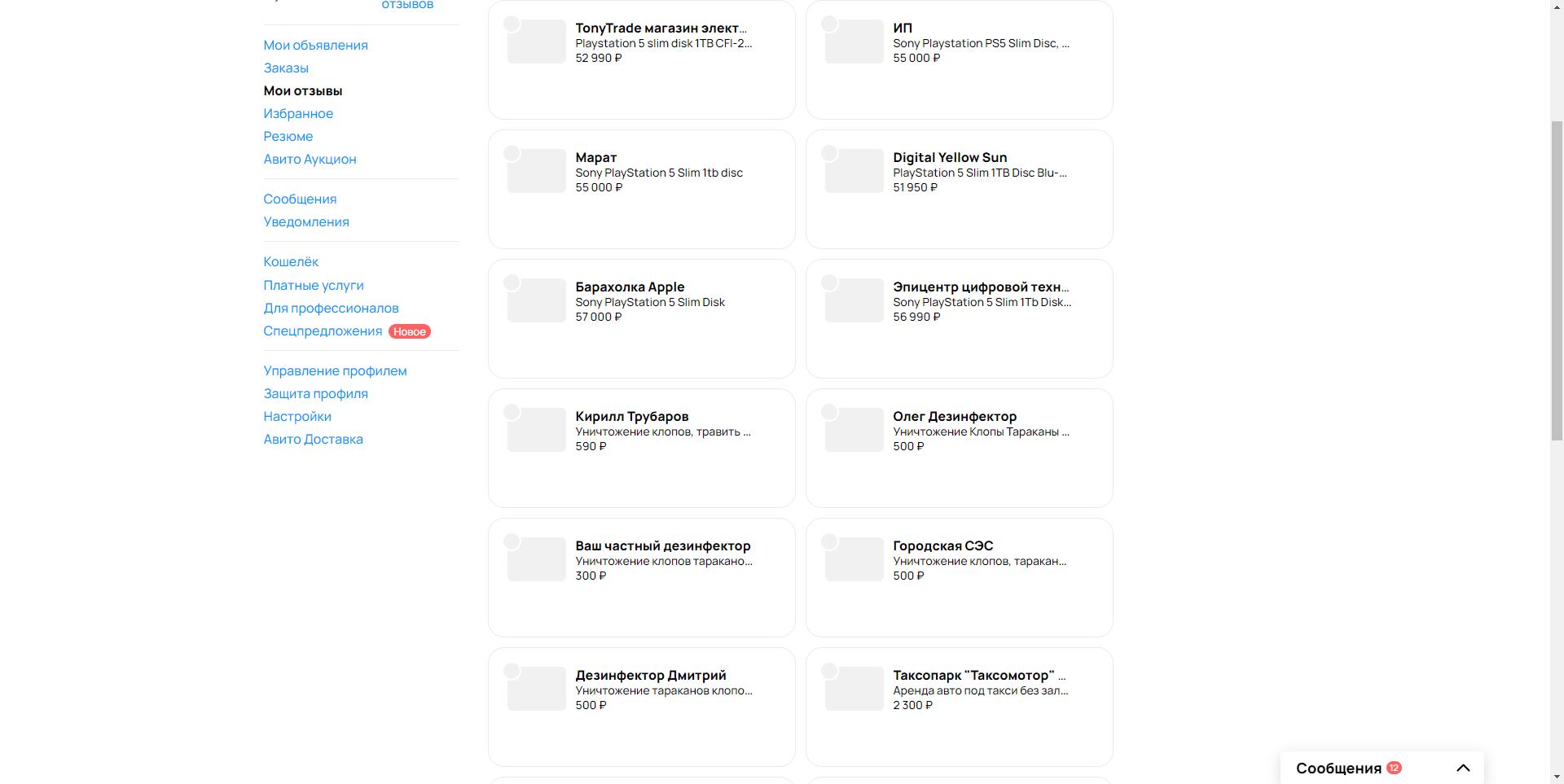Open seller Ваш частный дезинфектор

663,546
